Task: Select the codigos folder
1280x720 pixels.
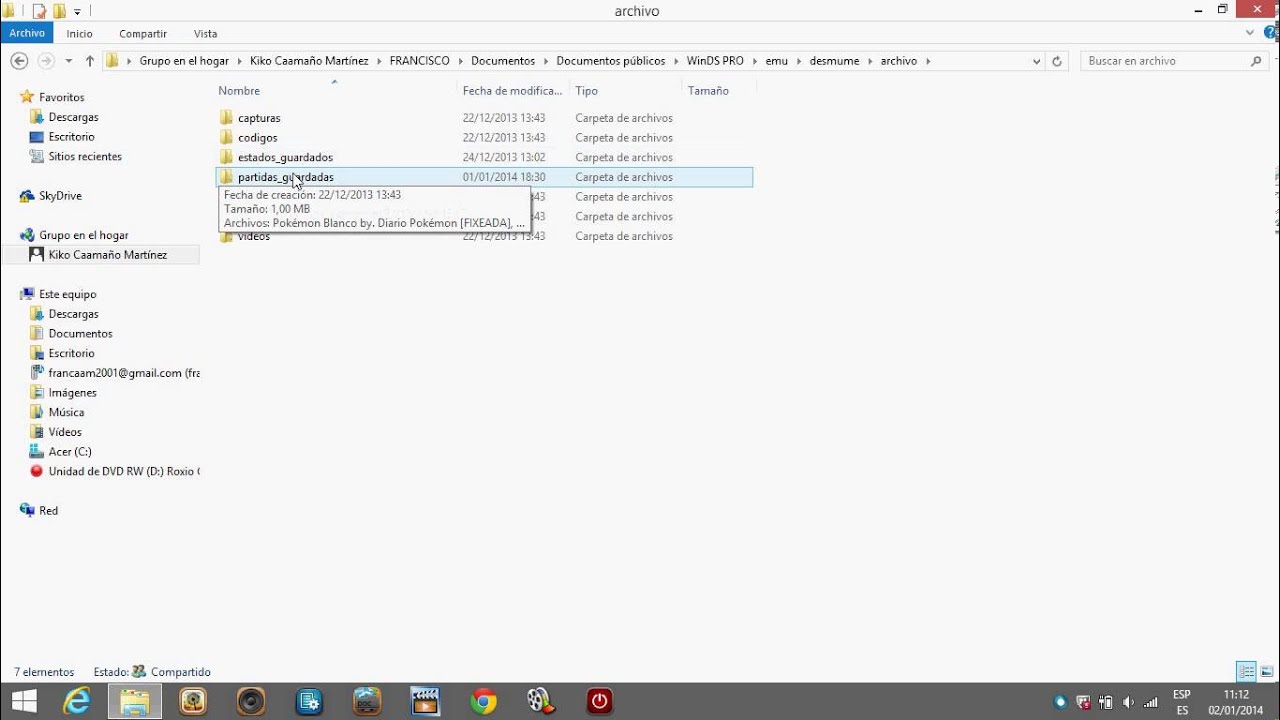Action: point(258,138)
